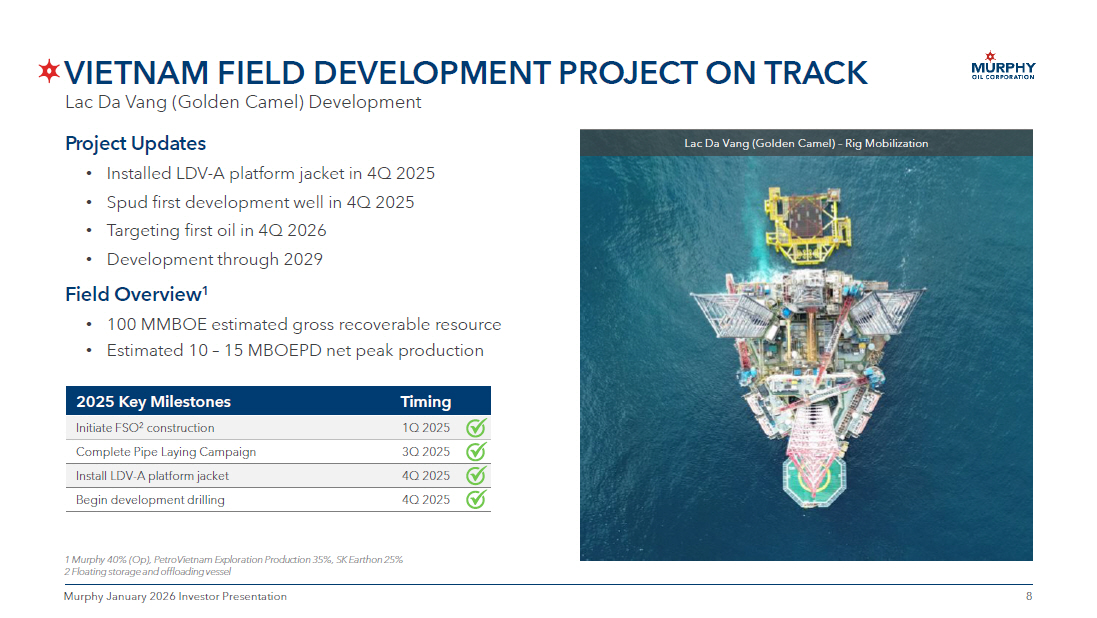Click the 'Murphy January 2026 Investor Presentation' footer
Screen dimensions: 1097x618
point(175,597)
